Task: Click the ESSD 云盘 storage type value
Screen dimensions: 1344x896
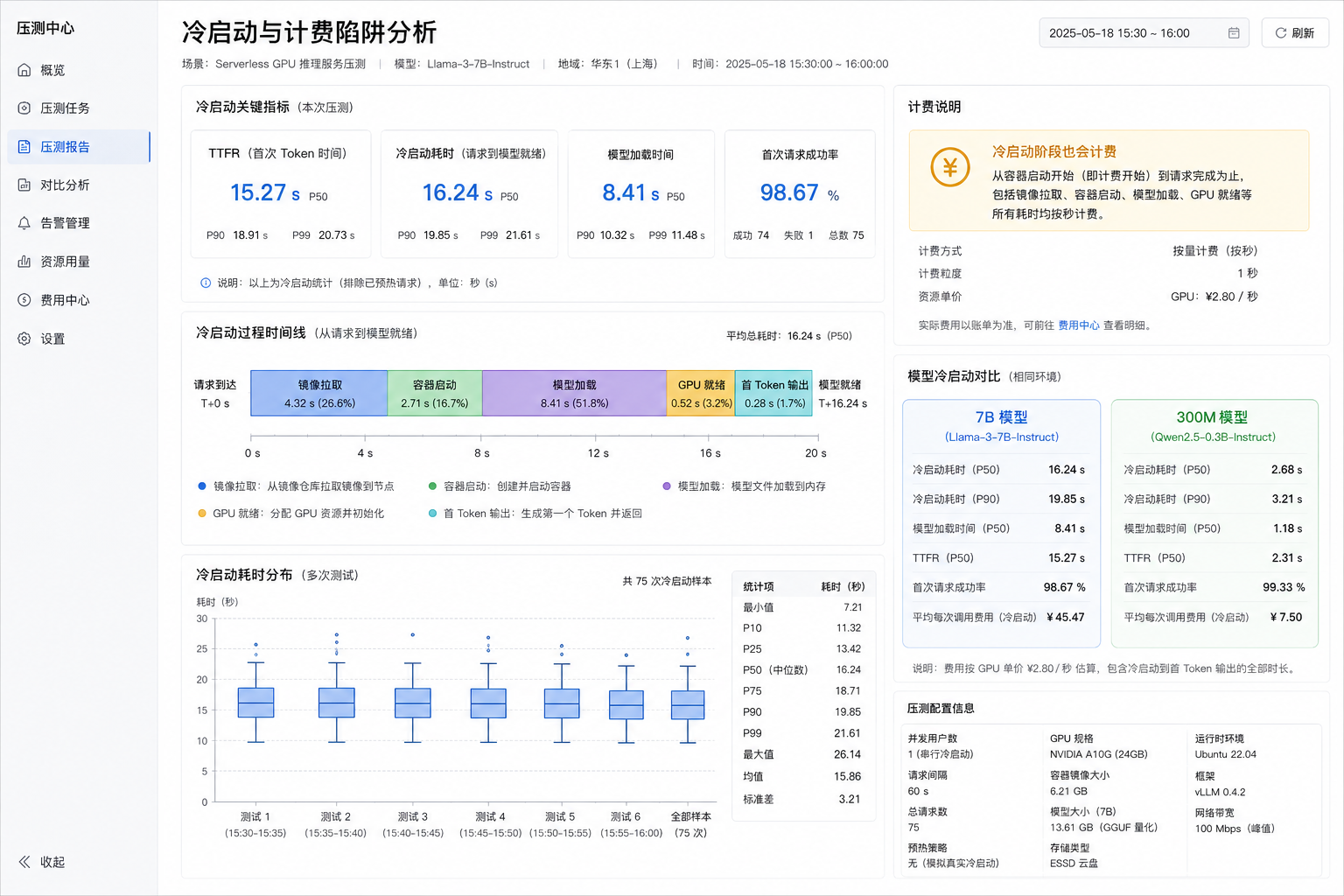Action: point(1074,864)
